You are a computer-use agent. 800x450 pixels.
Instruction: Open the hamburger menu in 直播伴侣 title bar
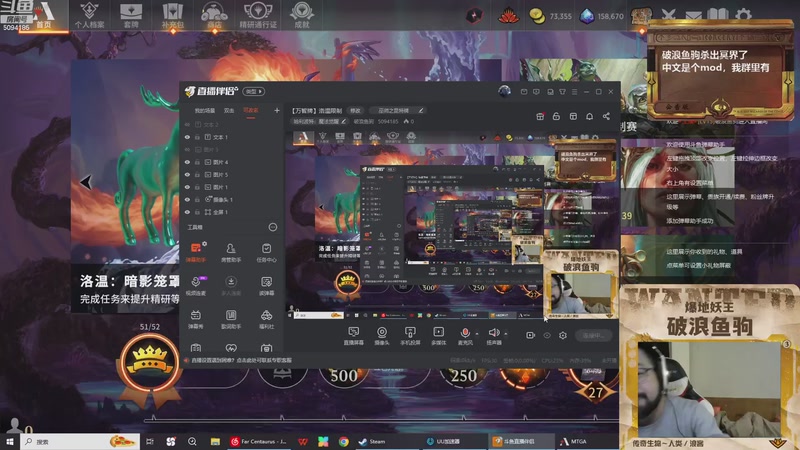(x=574, y=92)
